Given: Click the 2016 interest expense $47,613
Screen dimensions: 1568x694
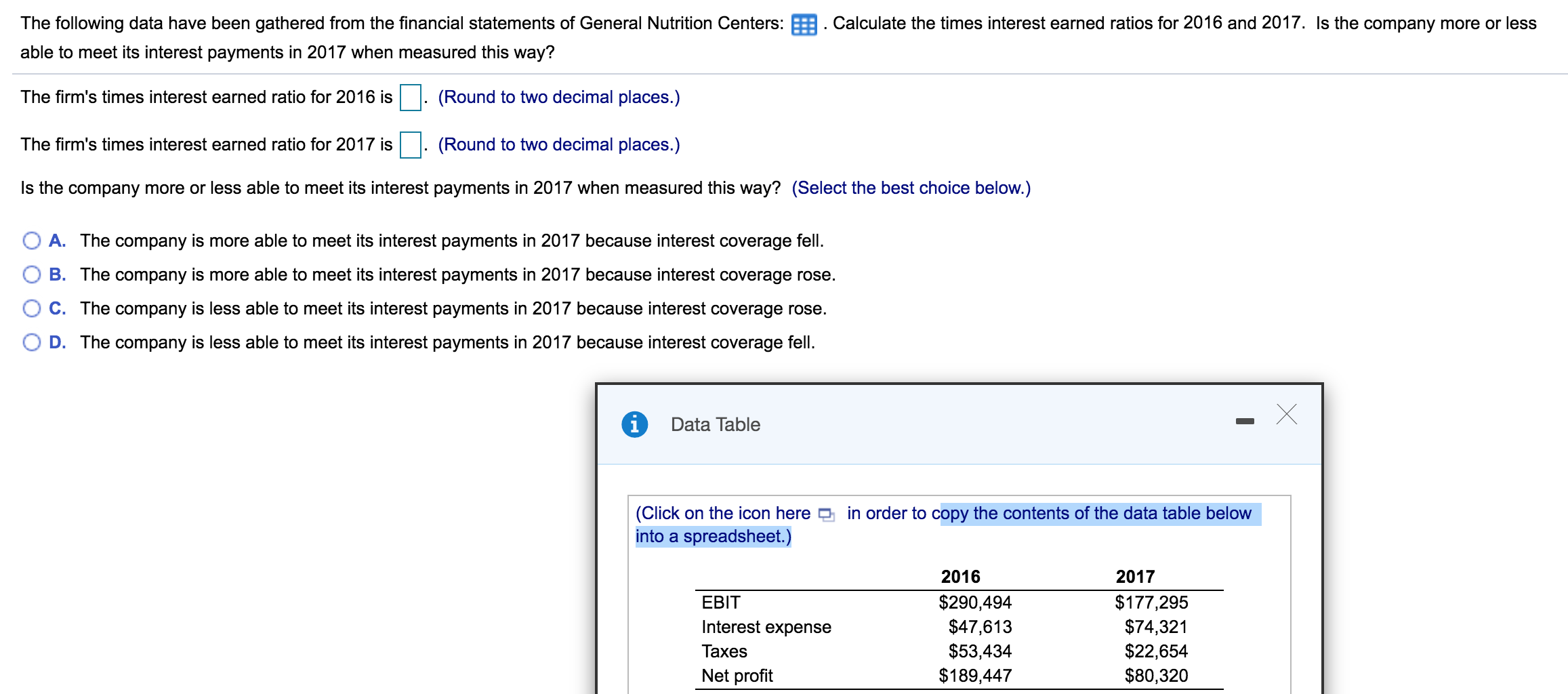Looking at the screenshot, I should pyautogui.click(x=980, y=626).
